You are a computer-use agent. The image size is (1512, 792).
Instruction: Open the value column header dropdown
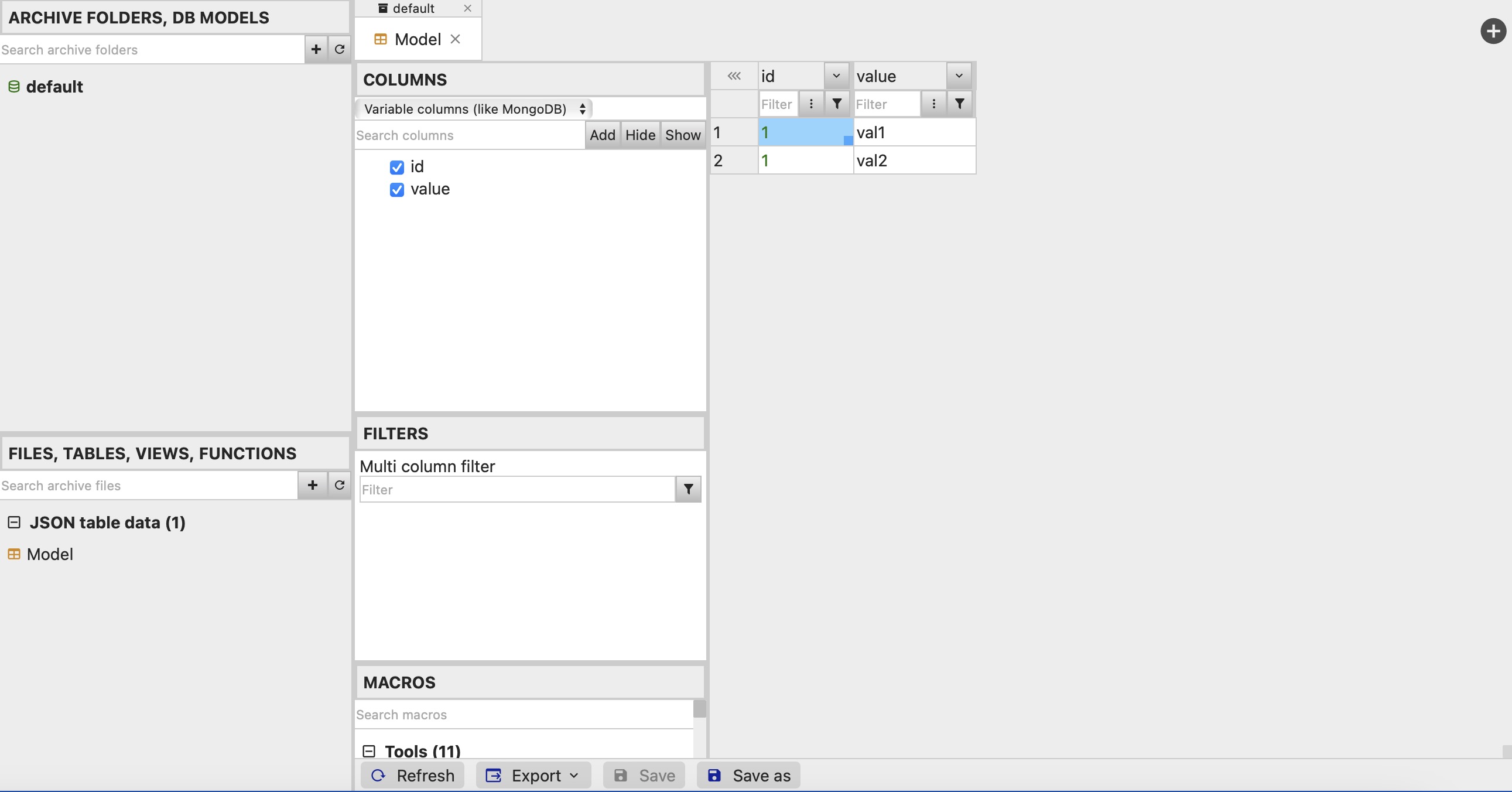959,76
